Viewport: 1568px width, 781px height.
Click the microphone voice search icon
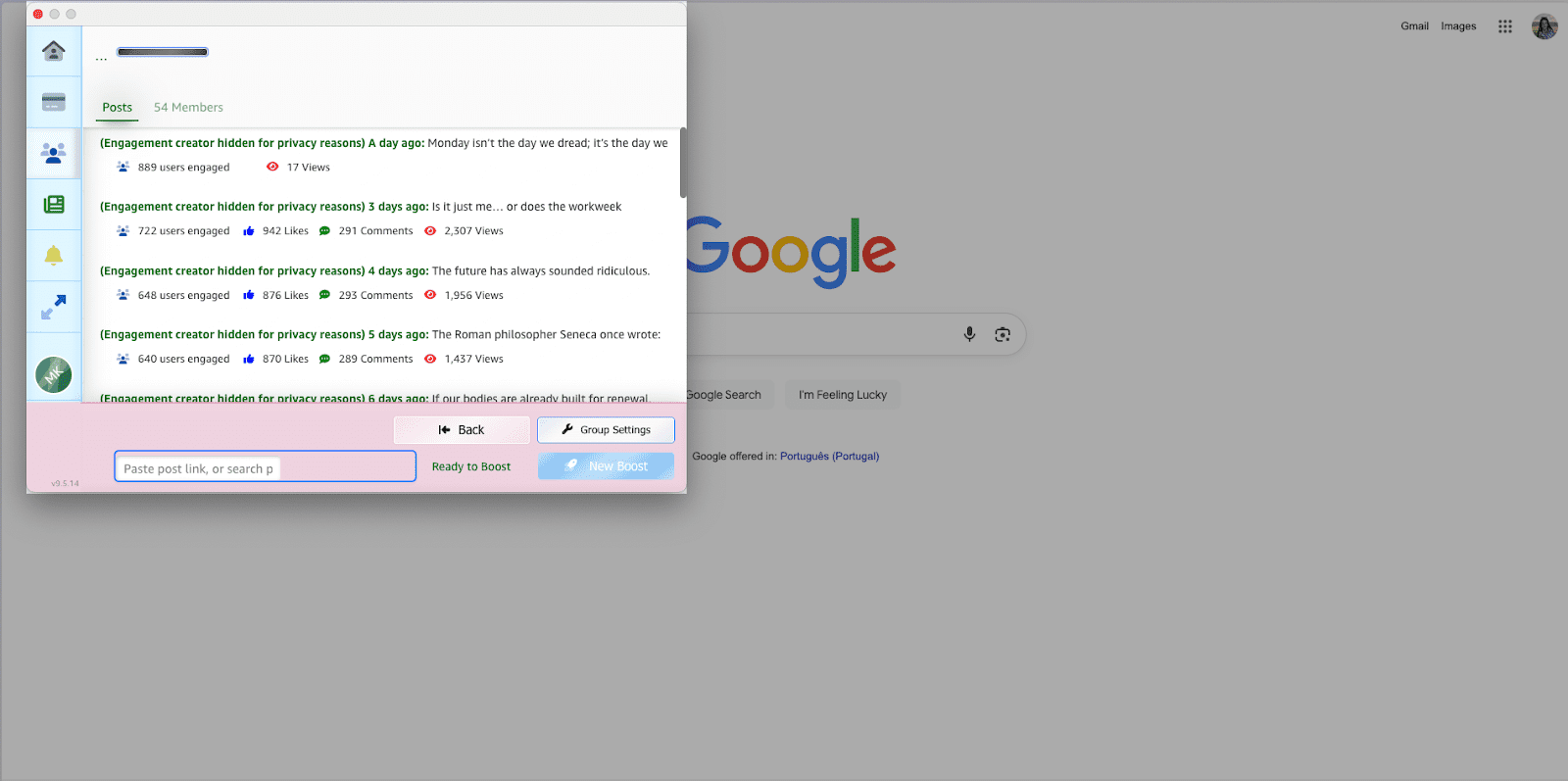969,334
